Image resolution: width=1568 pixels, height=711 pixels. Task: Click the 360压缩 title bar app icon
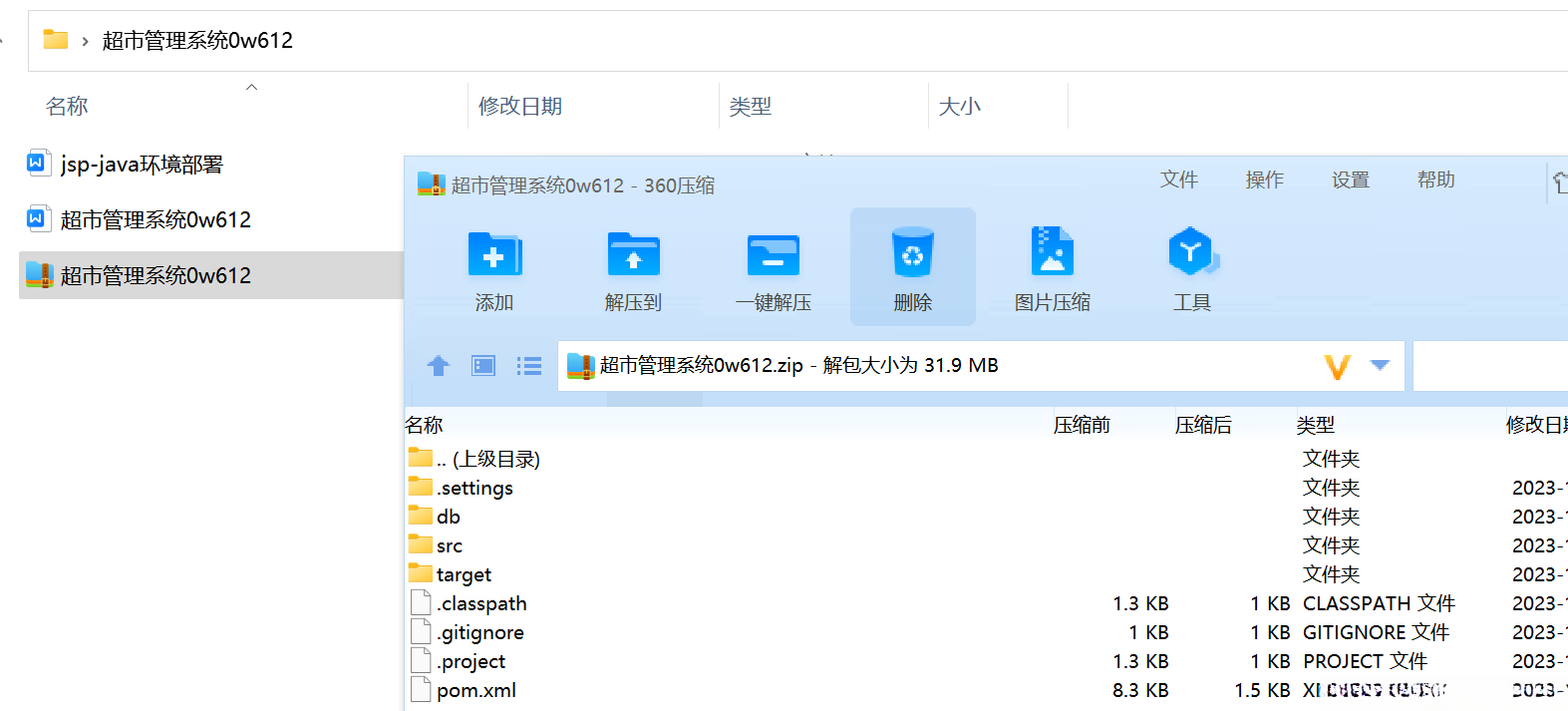431,183
